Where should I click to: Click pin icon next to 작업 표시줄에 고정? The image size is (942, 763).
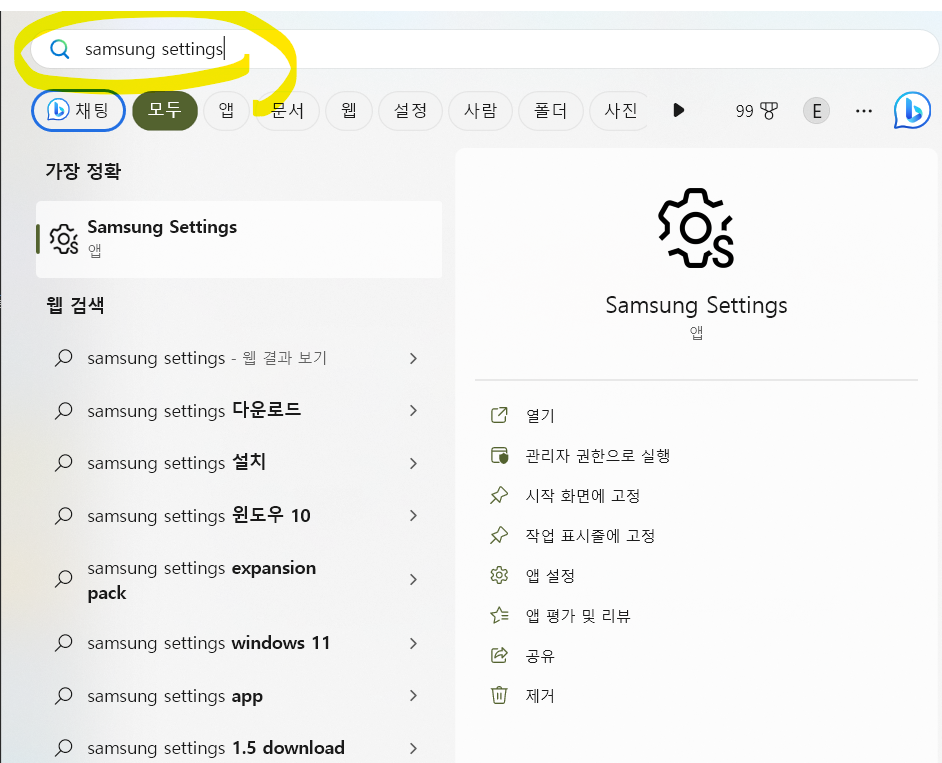click(499, 535)
